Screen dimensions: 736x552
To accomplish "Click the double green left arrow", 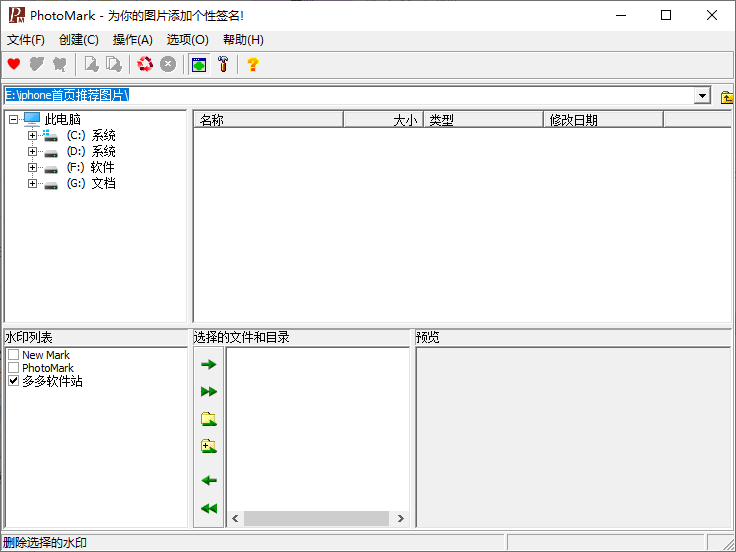I will (x=208, y=509).
